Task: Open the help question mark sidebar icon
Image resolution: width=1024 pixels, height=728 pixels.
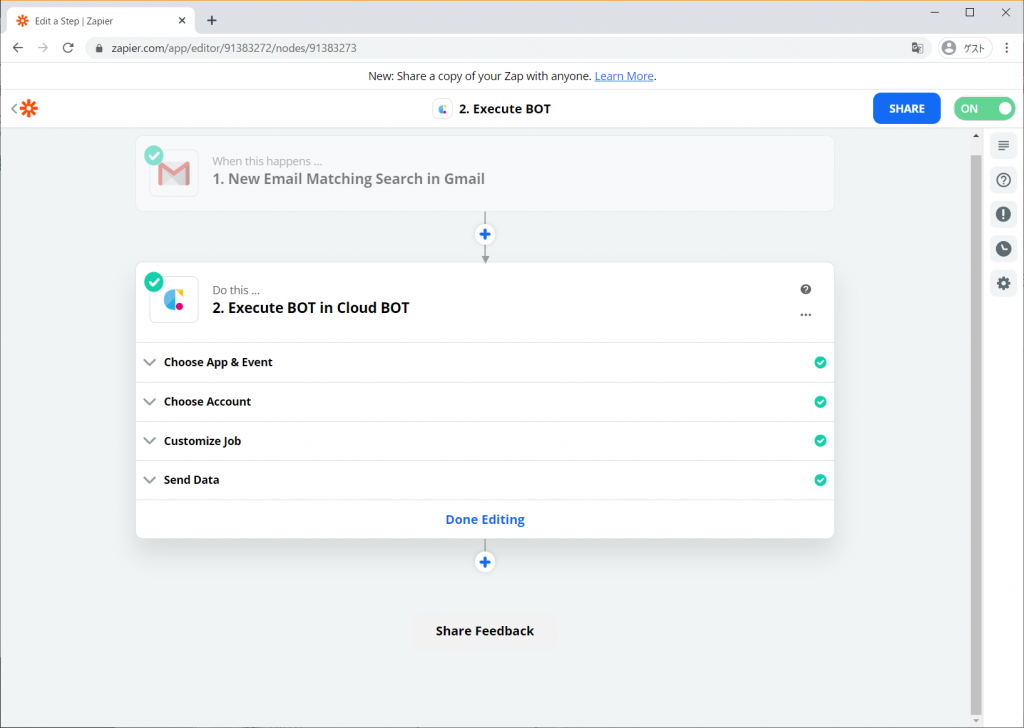Action: click(1003, 180)
